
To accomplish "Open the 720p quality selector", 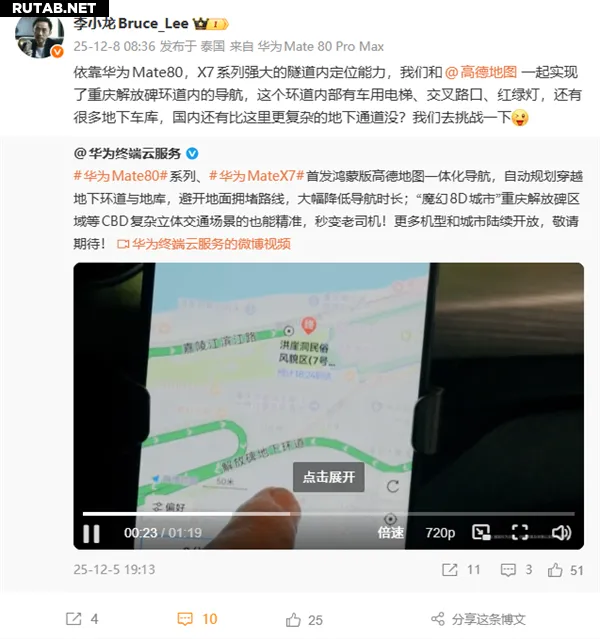I will point(440,533).
